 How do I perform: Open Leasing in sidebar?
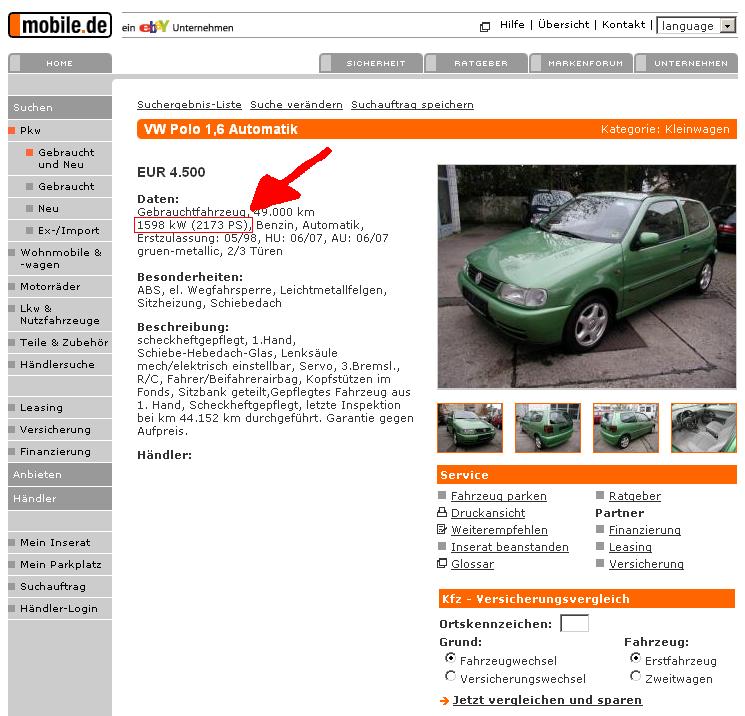click(x=60, y=408)
